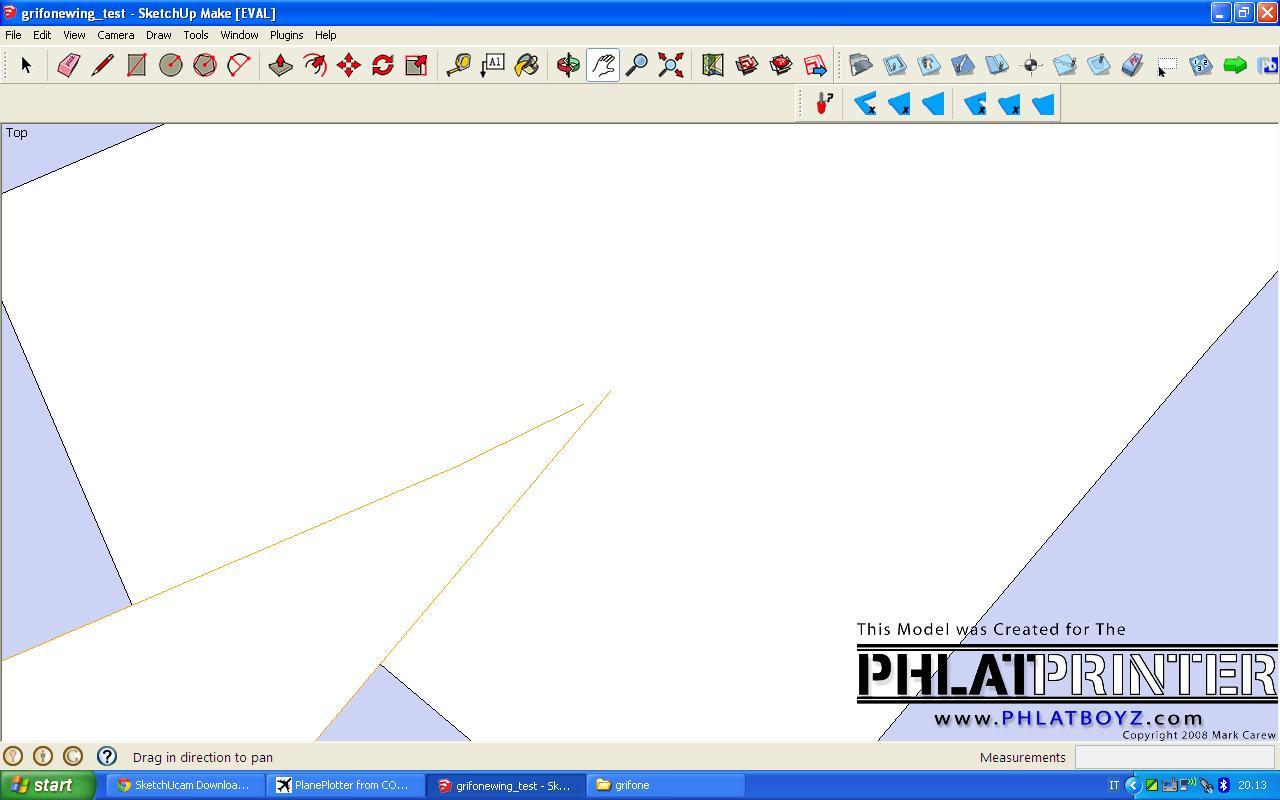Select the Pencil line tool
This screenshot has height=800, width=1280.
click(102, 65)
